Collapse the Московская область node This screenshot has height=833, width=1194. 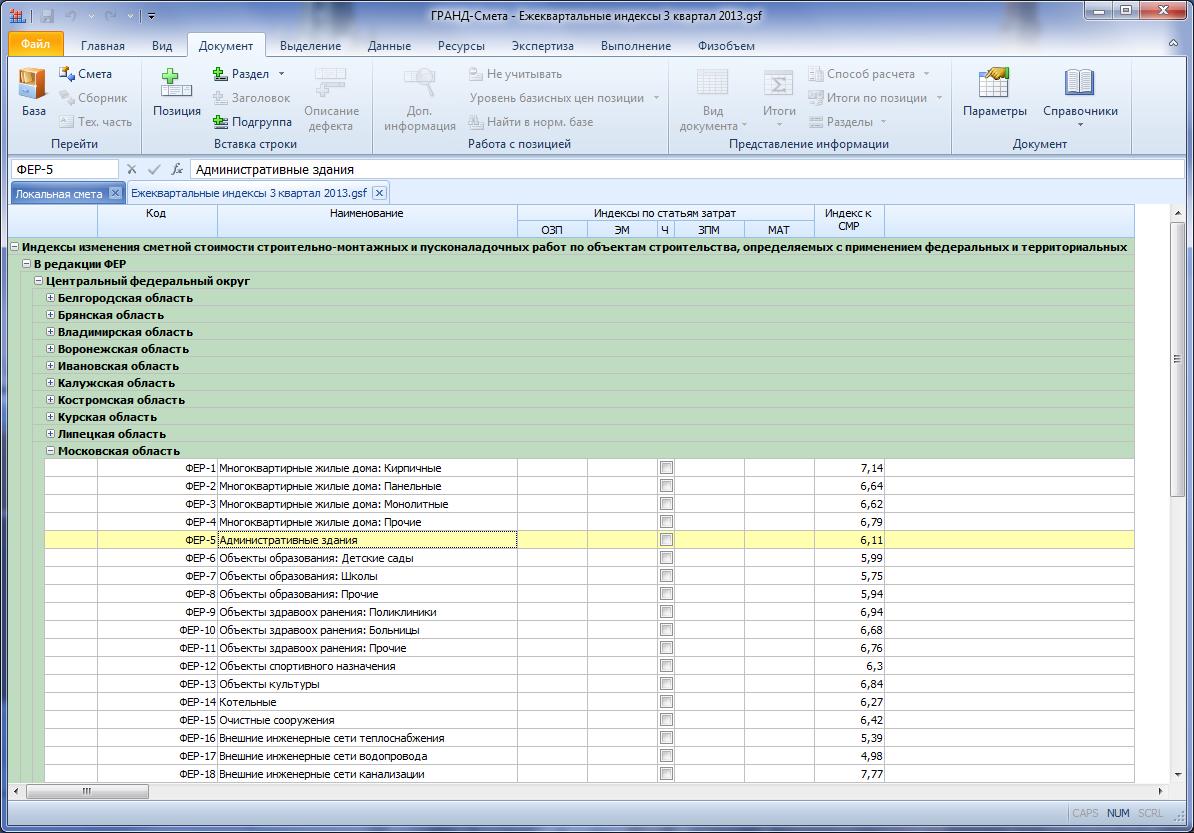coord(51,451)
